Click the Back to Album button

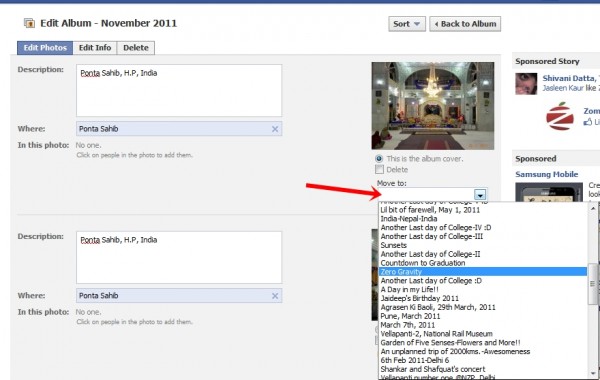(465, 24)
